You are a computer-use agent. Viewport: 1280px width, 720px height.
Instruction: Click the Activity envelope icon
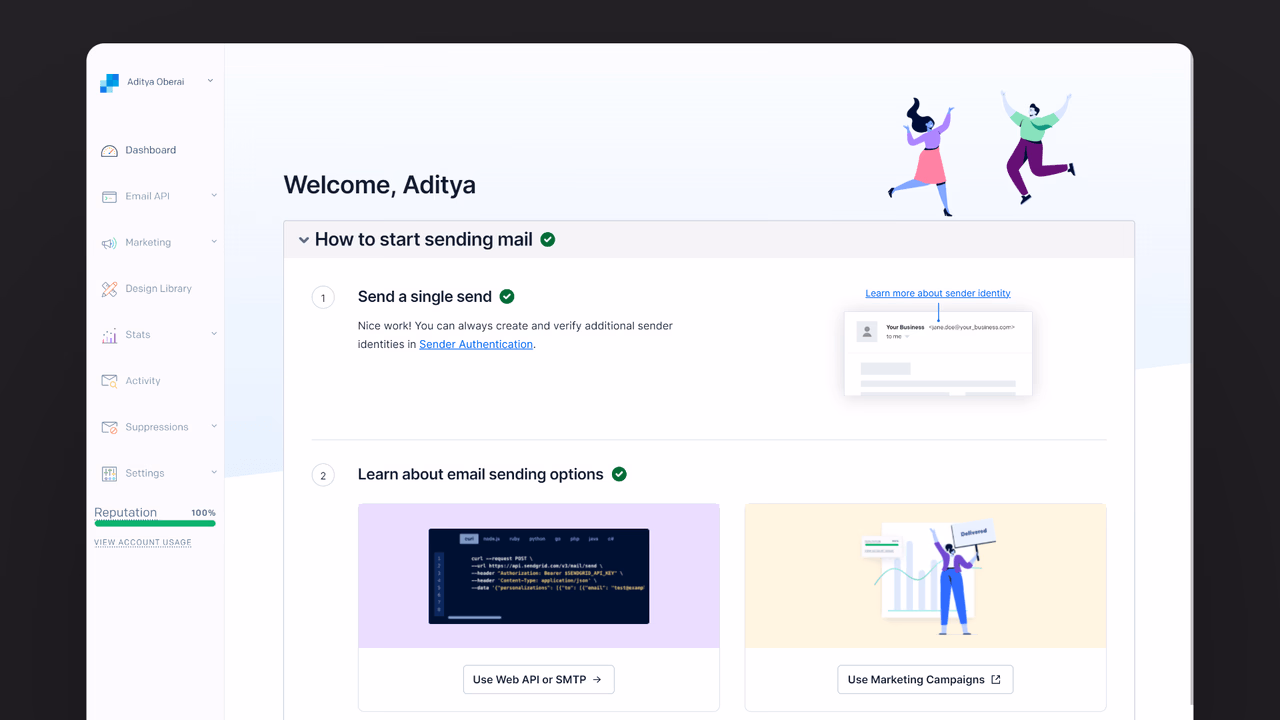(x=109, y=381)
